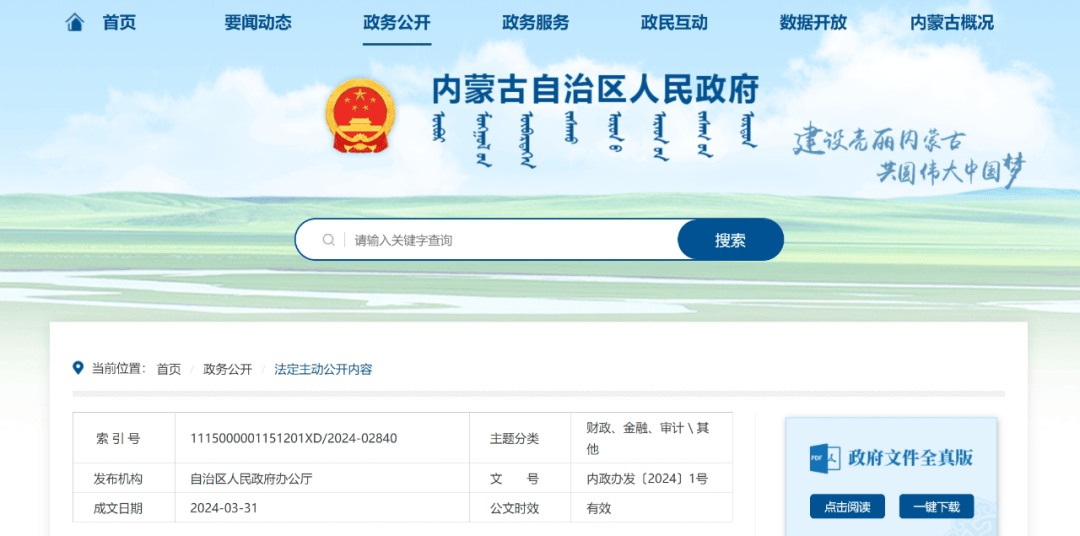Screen dimensions: 1080x536
Task: Click the 一键下载 button
Action: coord(936,506)
